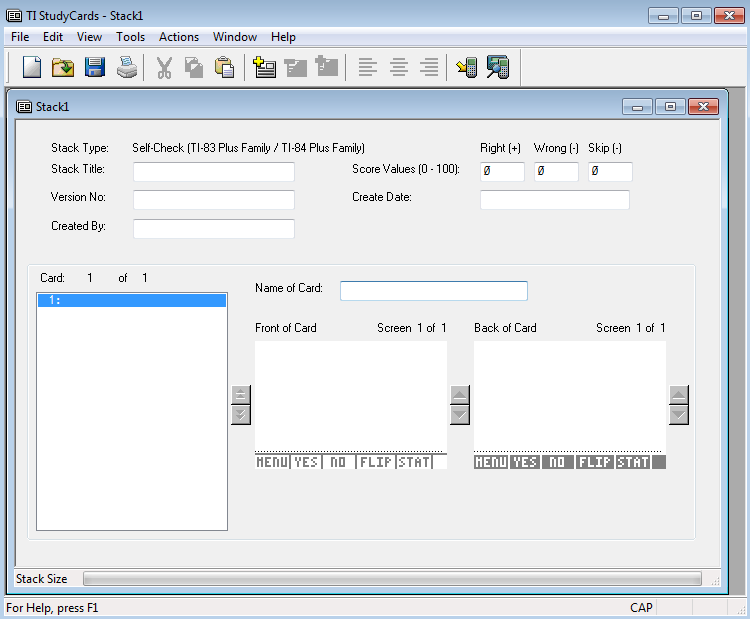Go to previous Back of Card screen
This screenshot has width=750, height=619.
click(x=679, y=395)
